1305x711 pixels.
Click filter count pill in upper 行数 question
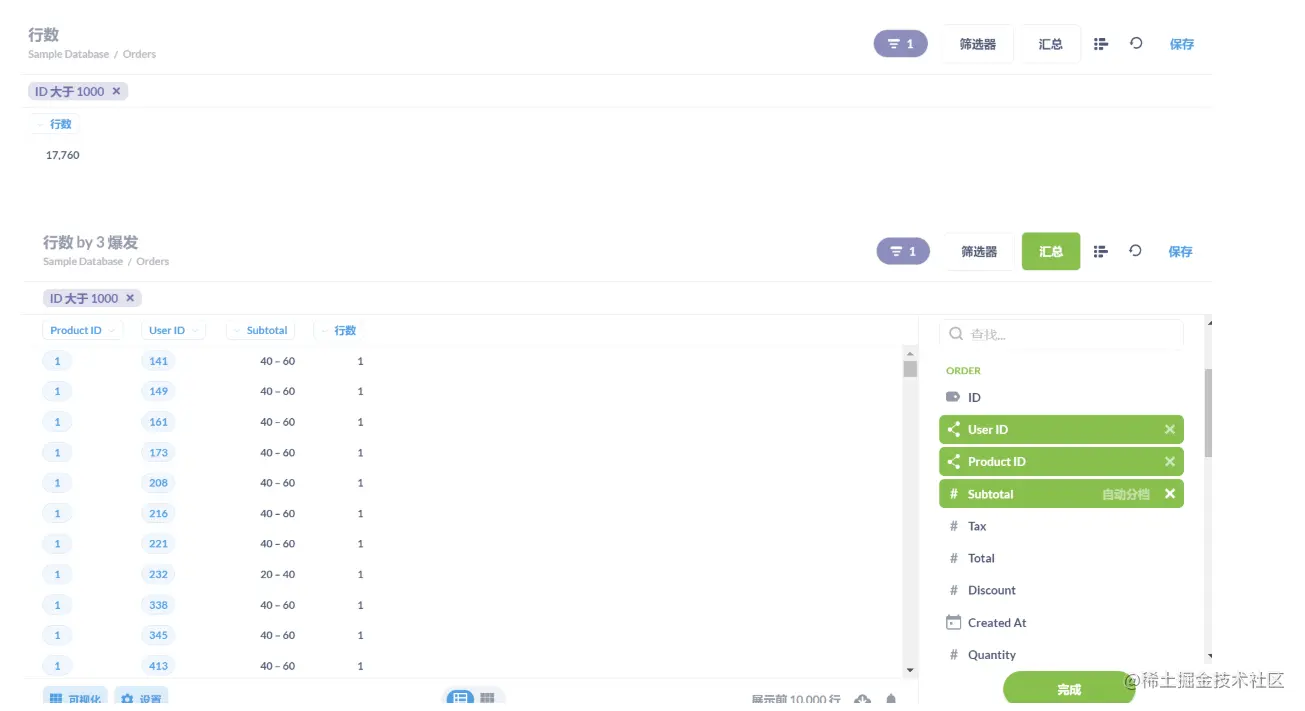click(x=901, y=44)
